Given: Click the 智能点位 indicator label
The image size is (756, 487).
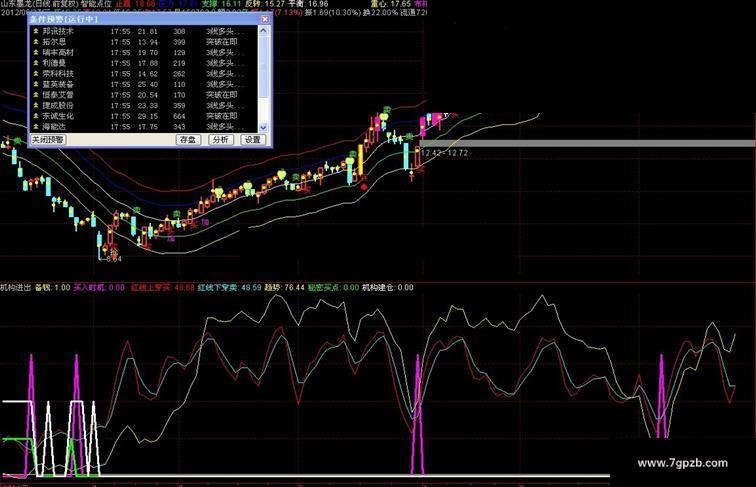Looking at the screenshot, I should [96, 3].
